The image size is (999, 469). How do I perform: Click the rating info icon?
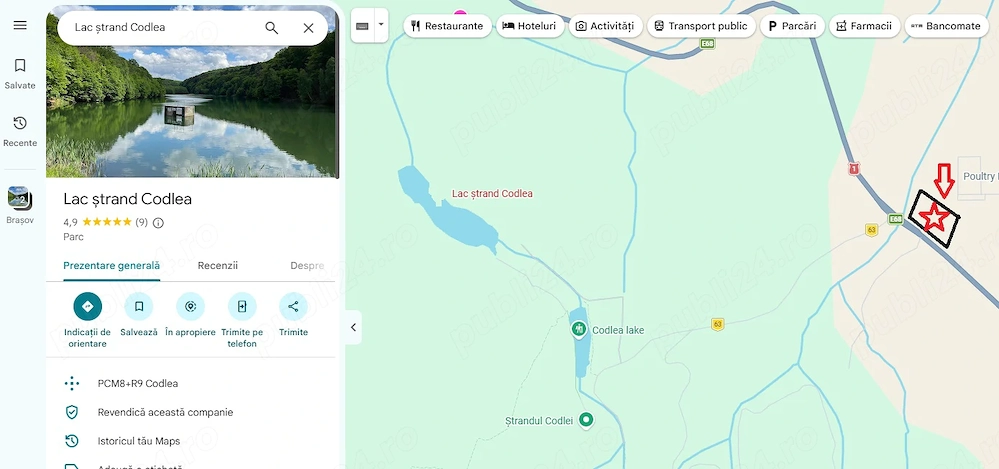pyautogui.click(x=159, y=222)
